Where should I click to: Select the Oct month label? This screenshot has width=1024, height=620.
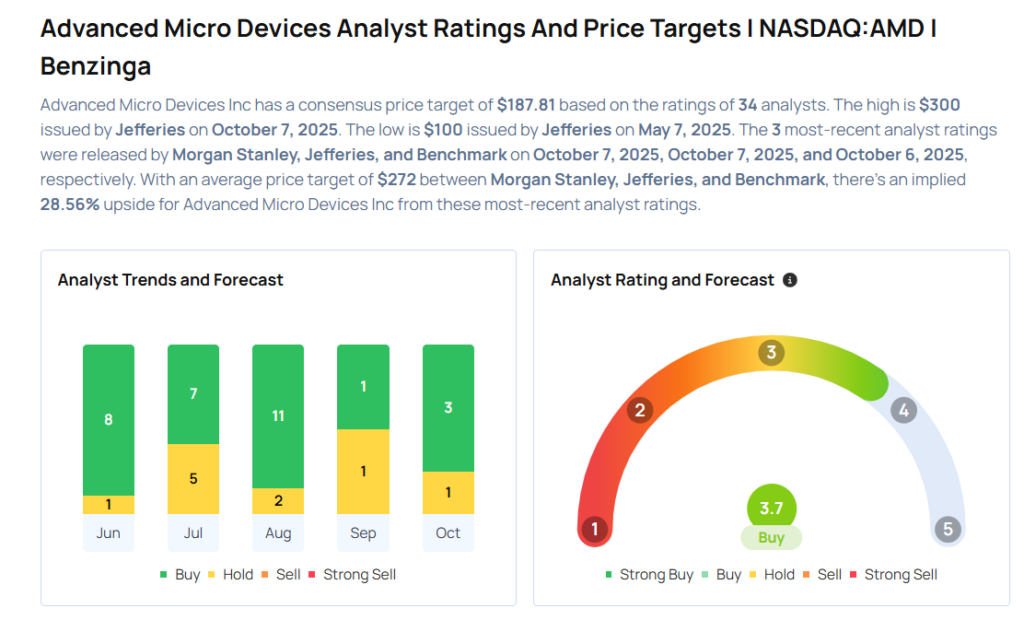coord(448,533)
